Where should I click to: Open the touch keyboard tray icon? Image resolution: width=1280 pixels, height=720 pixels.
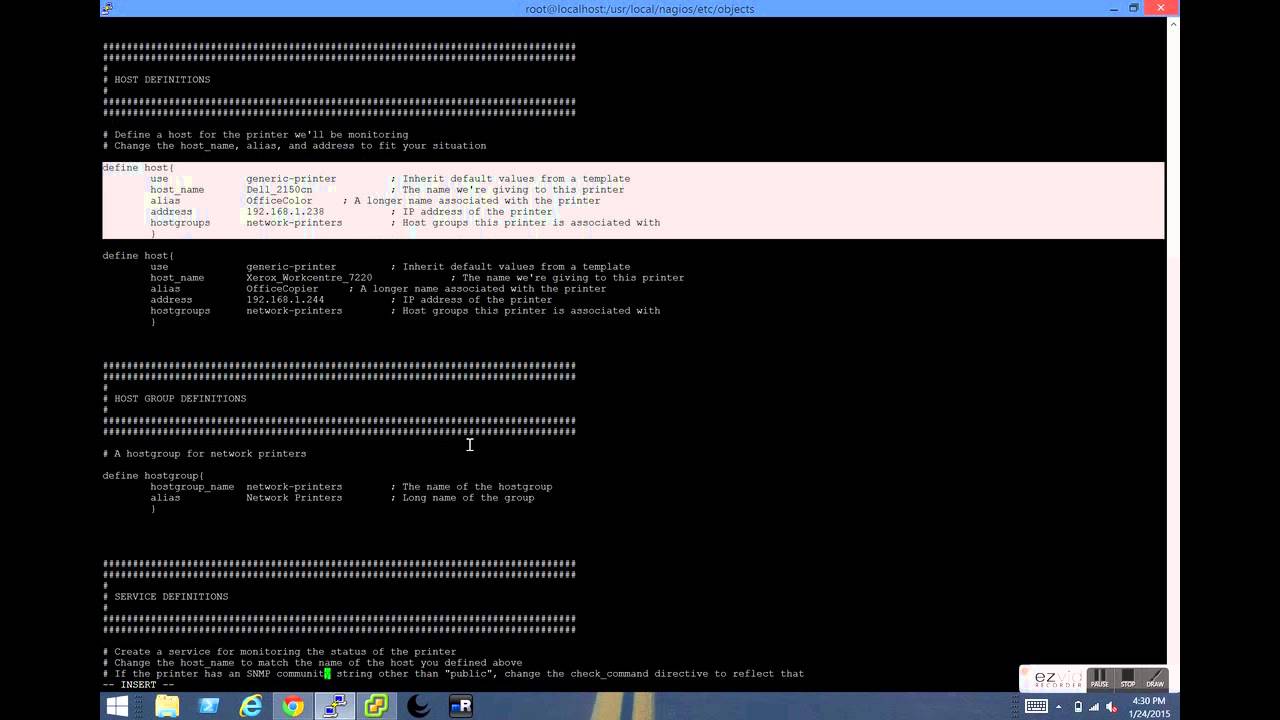pos(1036,706)
